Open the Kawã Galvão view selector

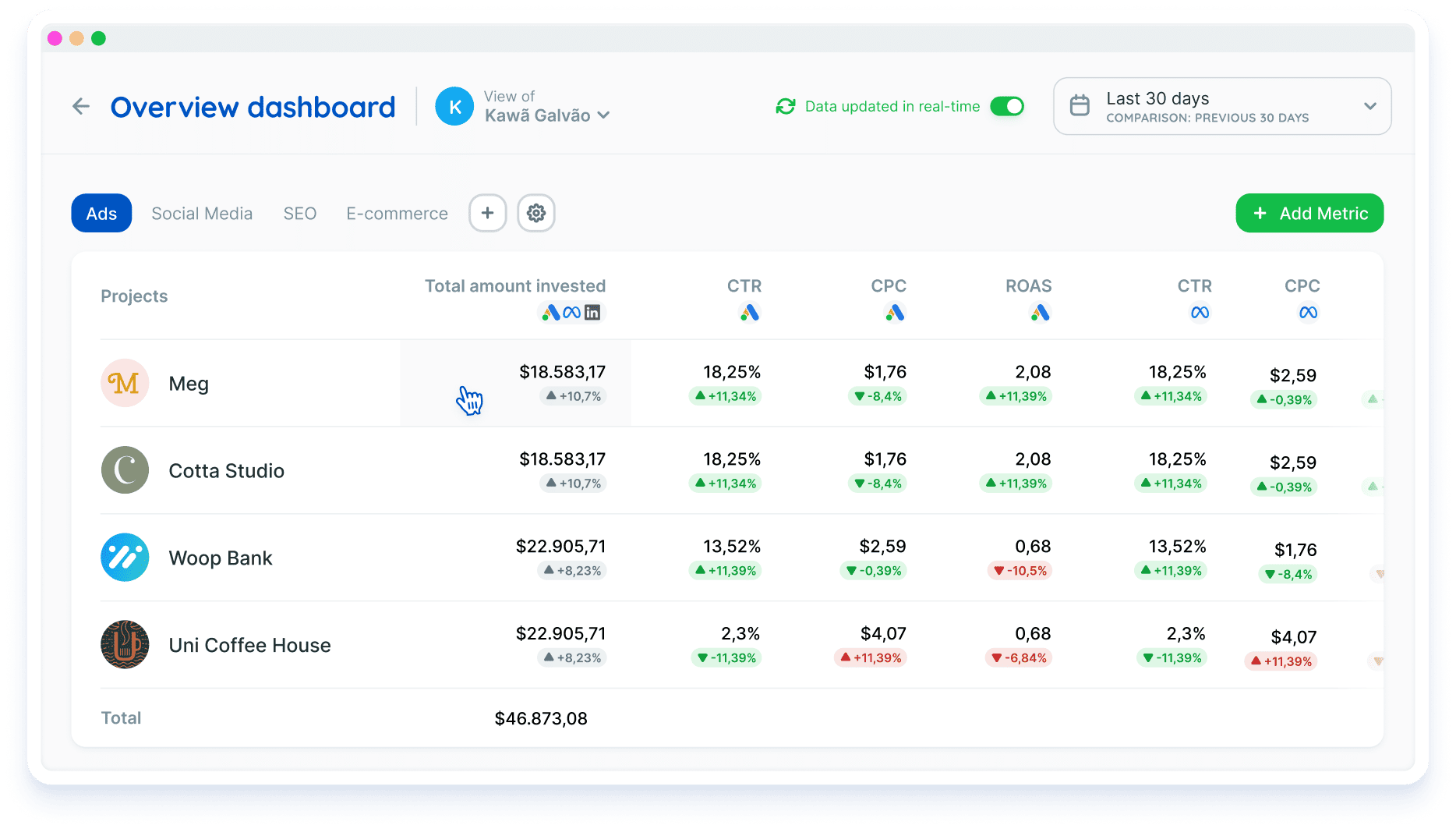tap(546, 115)
